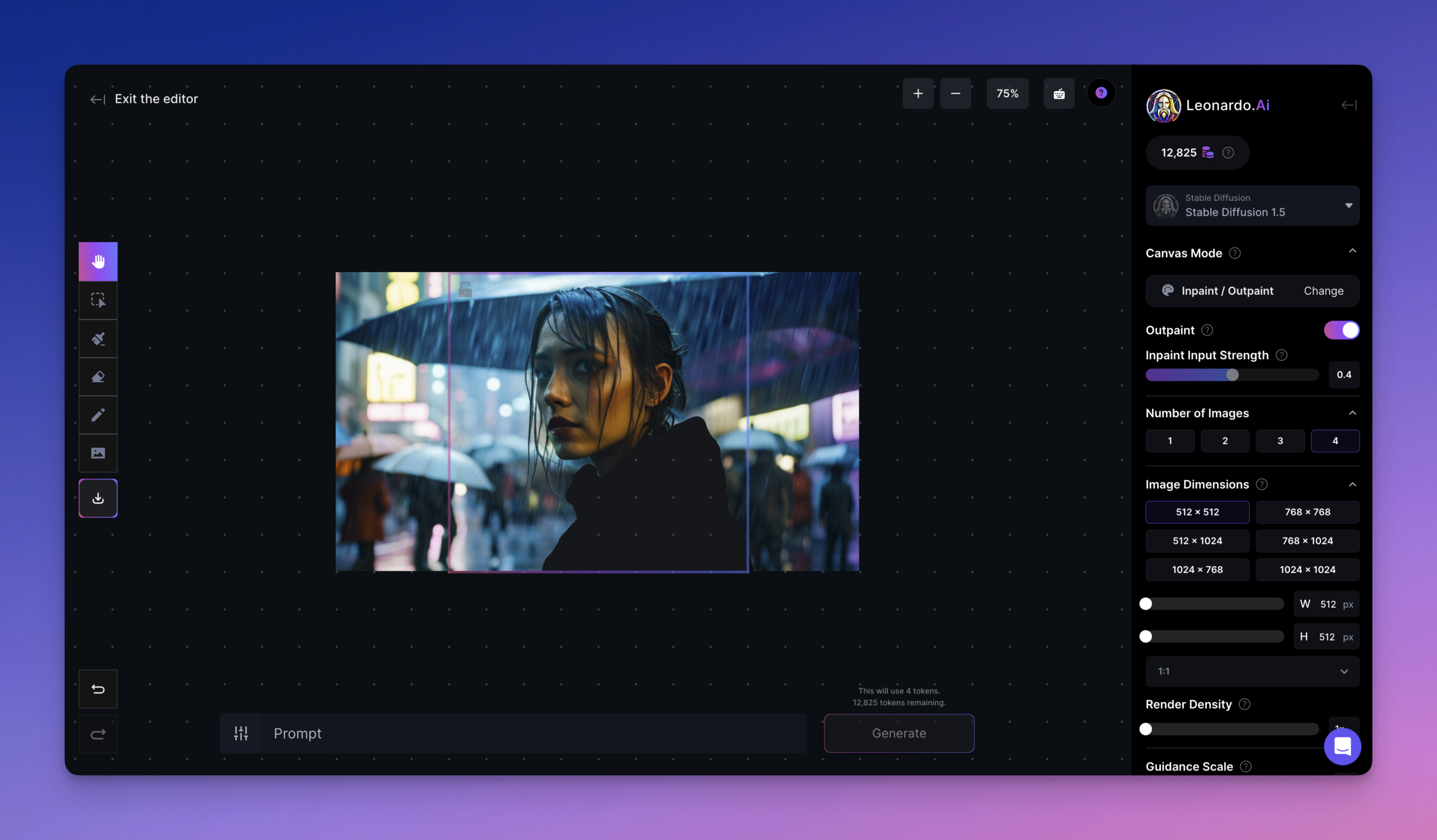
Task: Open the 1:1 aspect ratio dropdown
Action: pos(1252,671)
